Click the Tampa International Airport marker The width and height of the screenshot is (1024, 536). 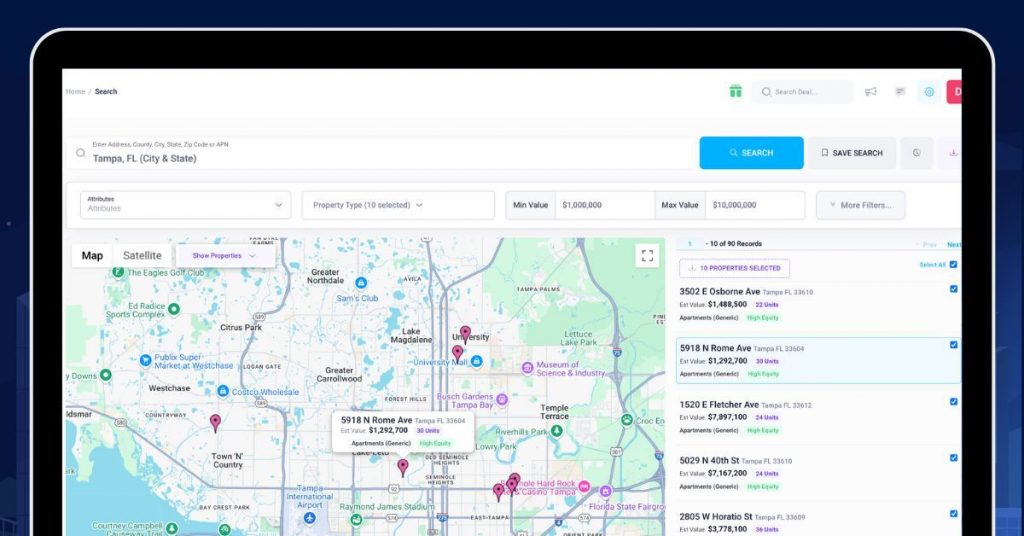coord(310,518)
